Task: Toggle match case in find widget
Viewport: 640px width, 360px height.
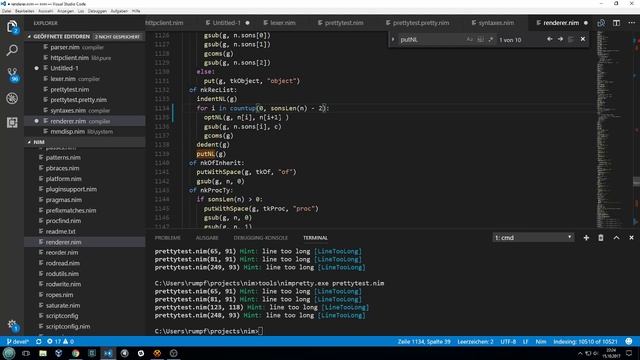Action: (x=469, y=40)
